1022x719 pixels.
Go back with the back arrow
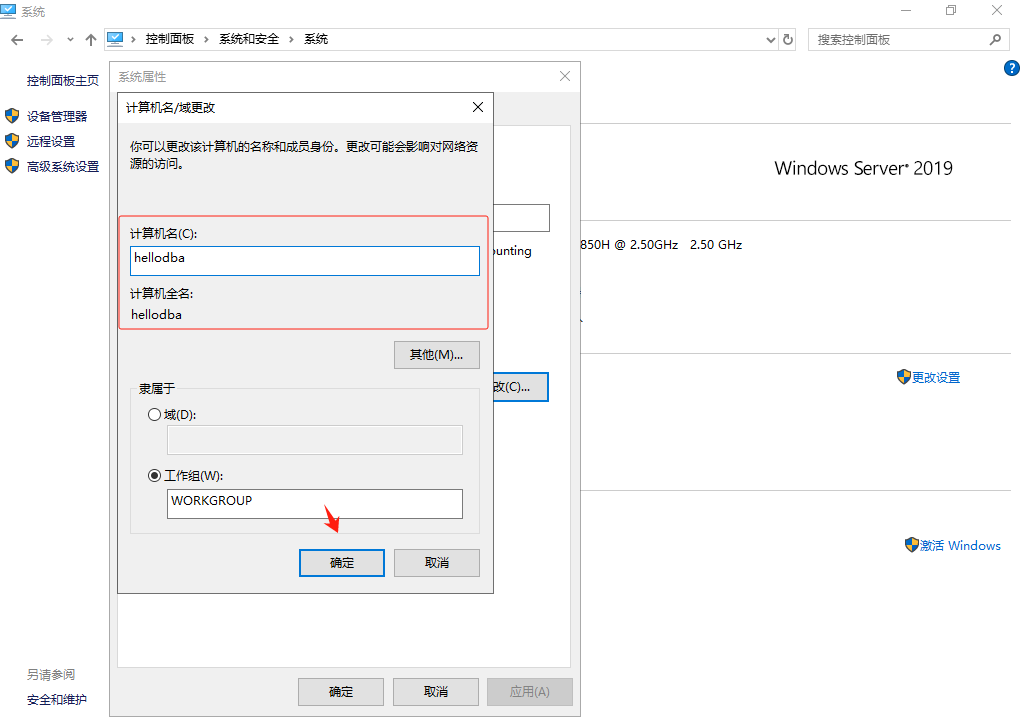[x=18, y=40]
